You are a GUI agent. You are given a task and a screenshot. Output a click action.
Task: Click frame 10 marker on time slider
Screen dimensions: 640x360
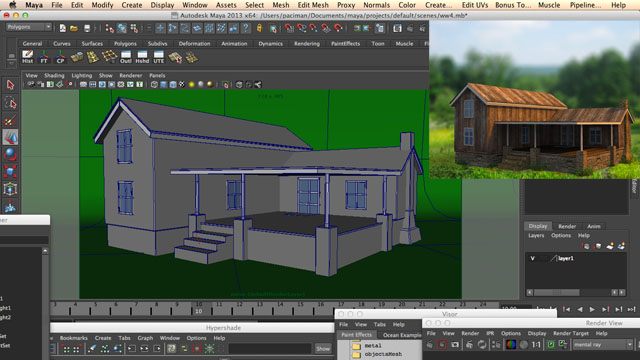pos(198,308)
